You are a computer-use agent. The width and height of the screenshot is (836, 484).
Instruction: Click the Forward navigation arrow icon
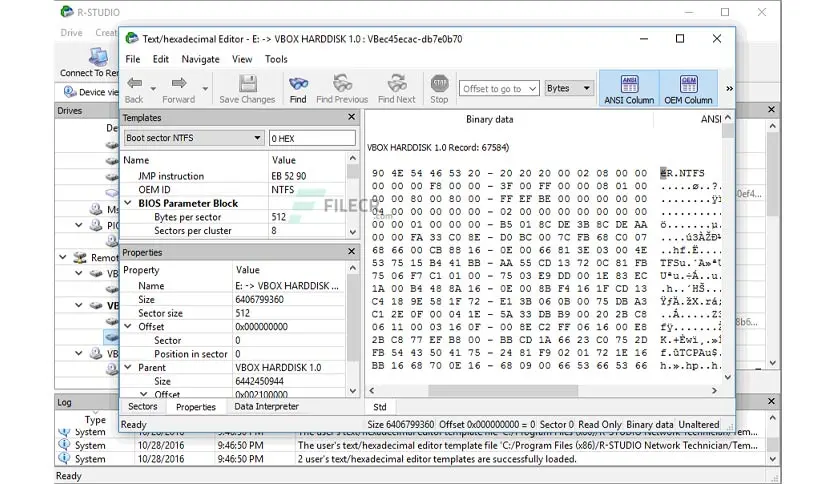click(x=179, y=84)
